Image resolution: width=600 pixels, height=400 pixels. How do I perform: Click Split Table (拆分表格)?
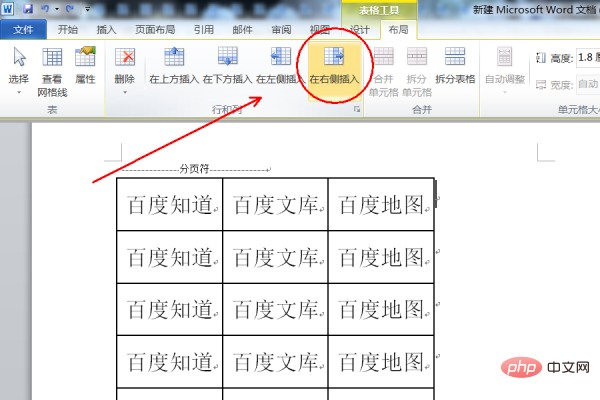coord(455,66)
